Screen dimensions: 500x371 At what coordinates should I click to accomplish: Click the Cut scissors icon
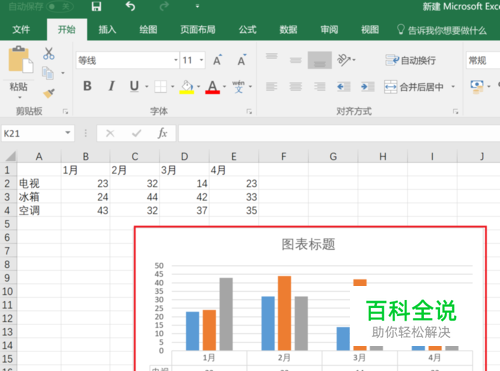point(49,53)
